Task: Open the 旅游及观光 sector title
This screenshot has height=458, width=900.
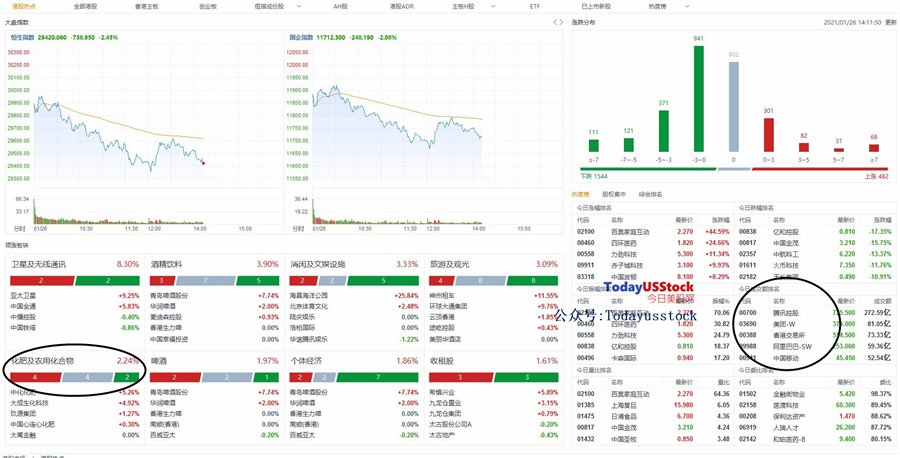Action: [449, 265]
